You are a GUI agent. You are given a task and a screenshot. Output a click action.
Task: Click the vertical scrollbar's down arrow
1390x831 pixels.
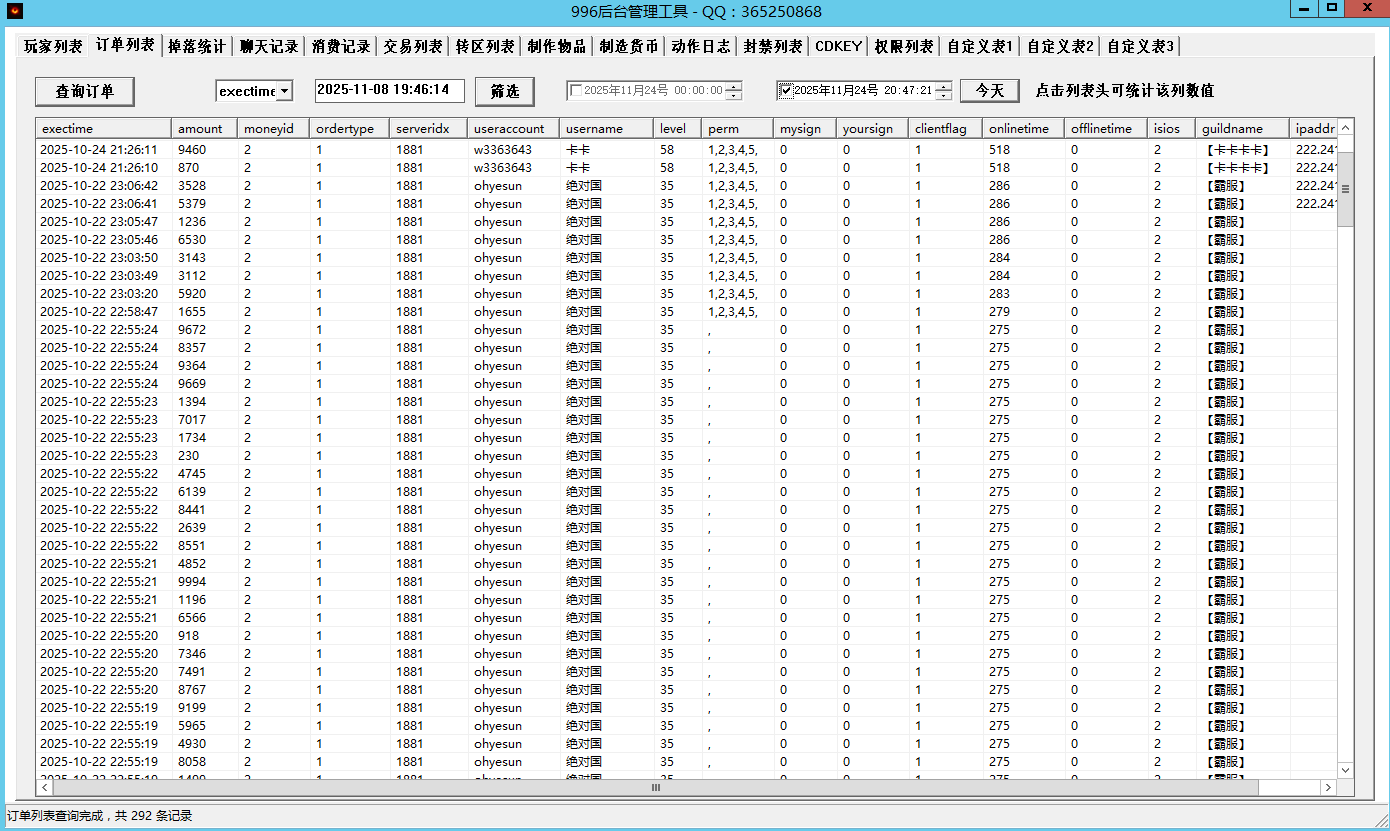coord(1345,769)
